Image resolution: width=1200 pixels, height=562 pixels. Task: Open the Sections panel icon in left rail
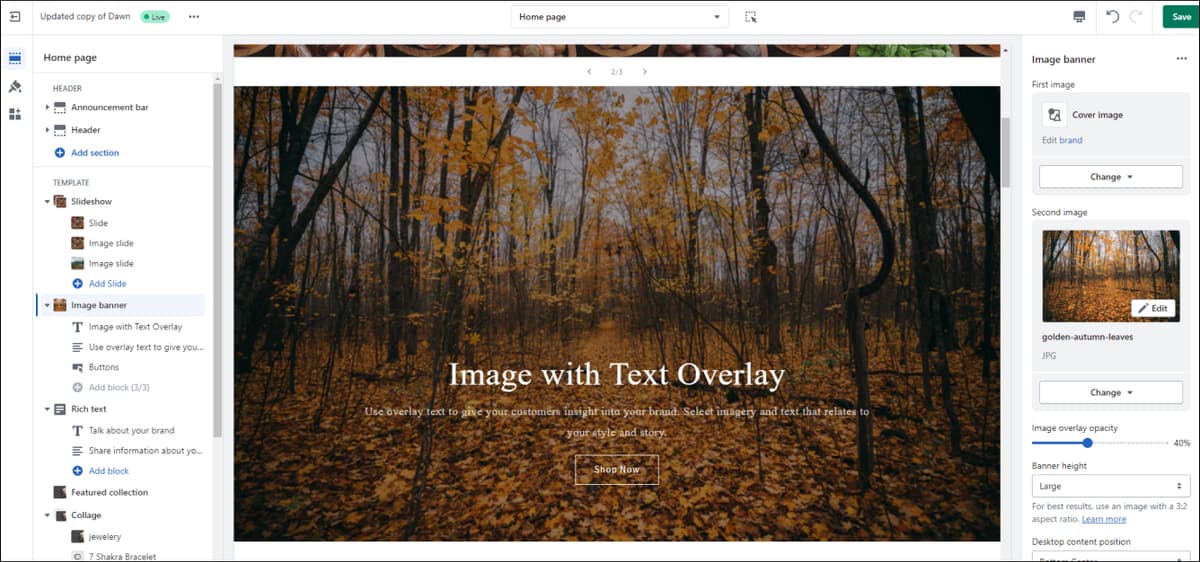tap(15, 59)
